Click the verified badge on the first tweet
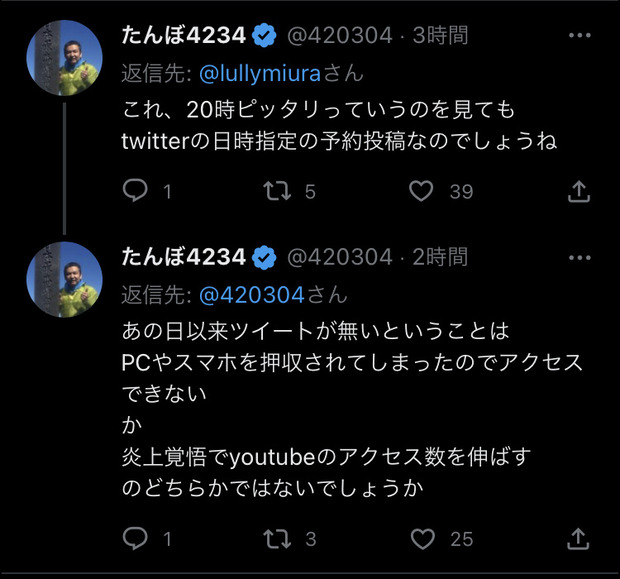 (x=264, y=36)
